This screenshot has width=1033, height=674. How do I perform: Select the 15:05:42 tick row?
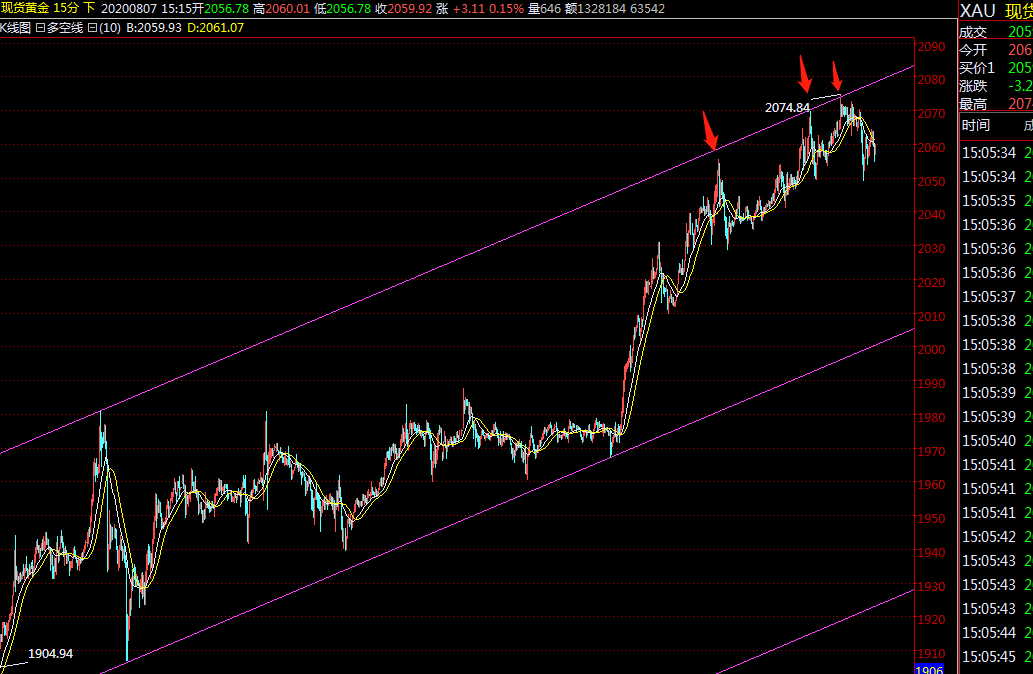(x=995, y=536)
